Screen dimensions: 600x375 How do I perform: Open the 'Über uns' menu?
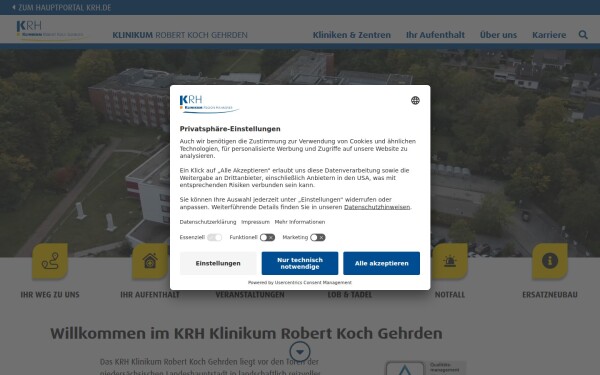tap(498, 35)
